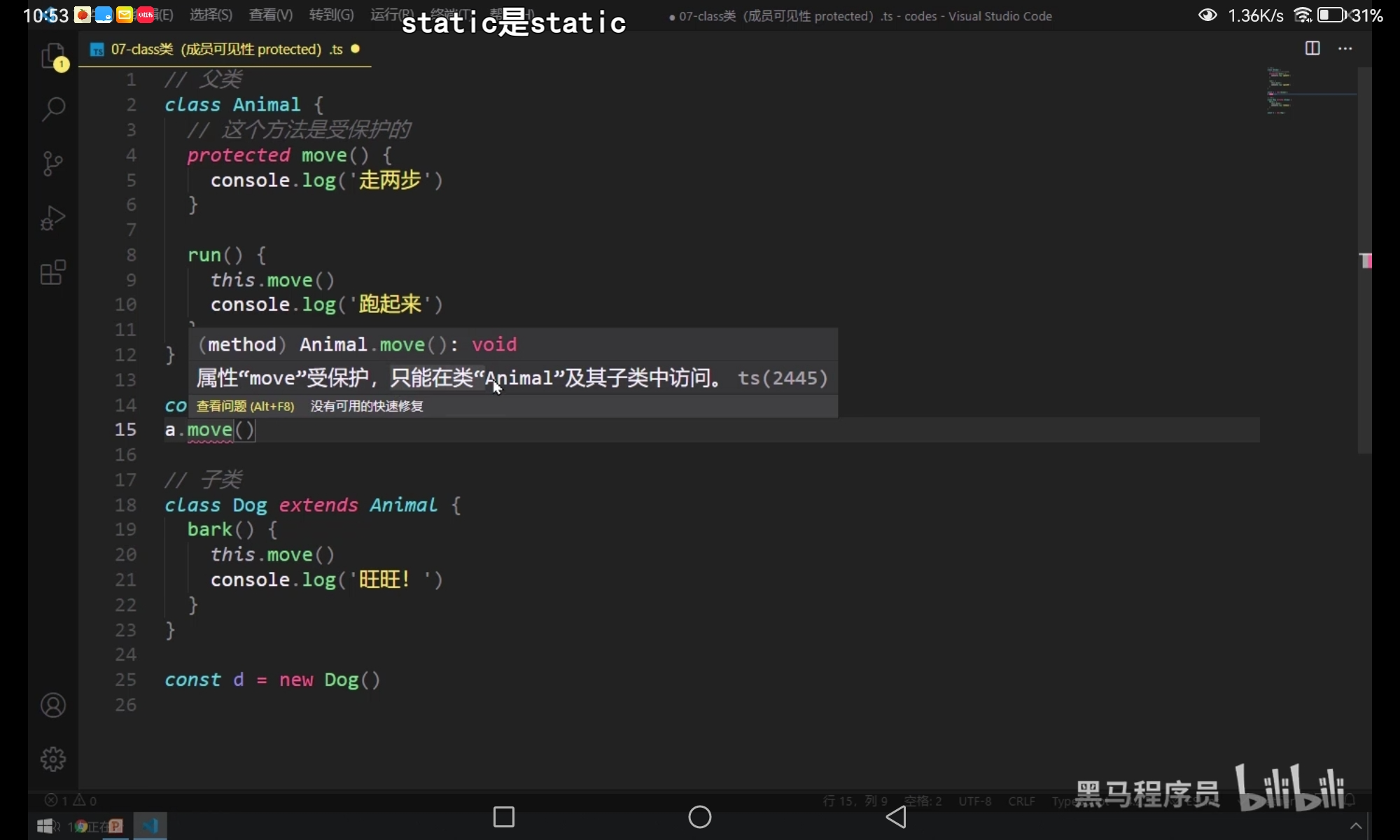Open the CRLF line ending selector

click(x=1021, y=801)
